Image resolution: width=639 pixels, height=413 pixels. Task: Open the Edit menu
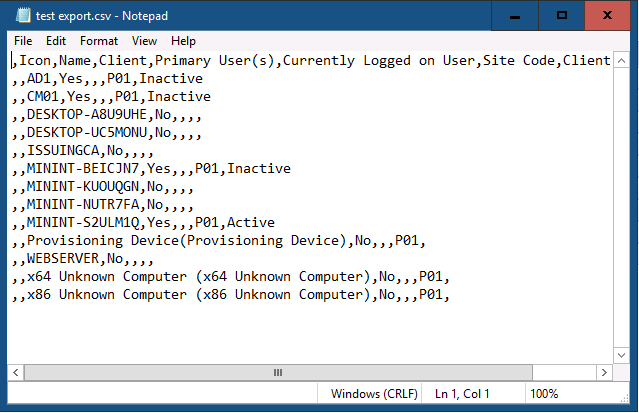tap(56, 41)
